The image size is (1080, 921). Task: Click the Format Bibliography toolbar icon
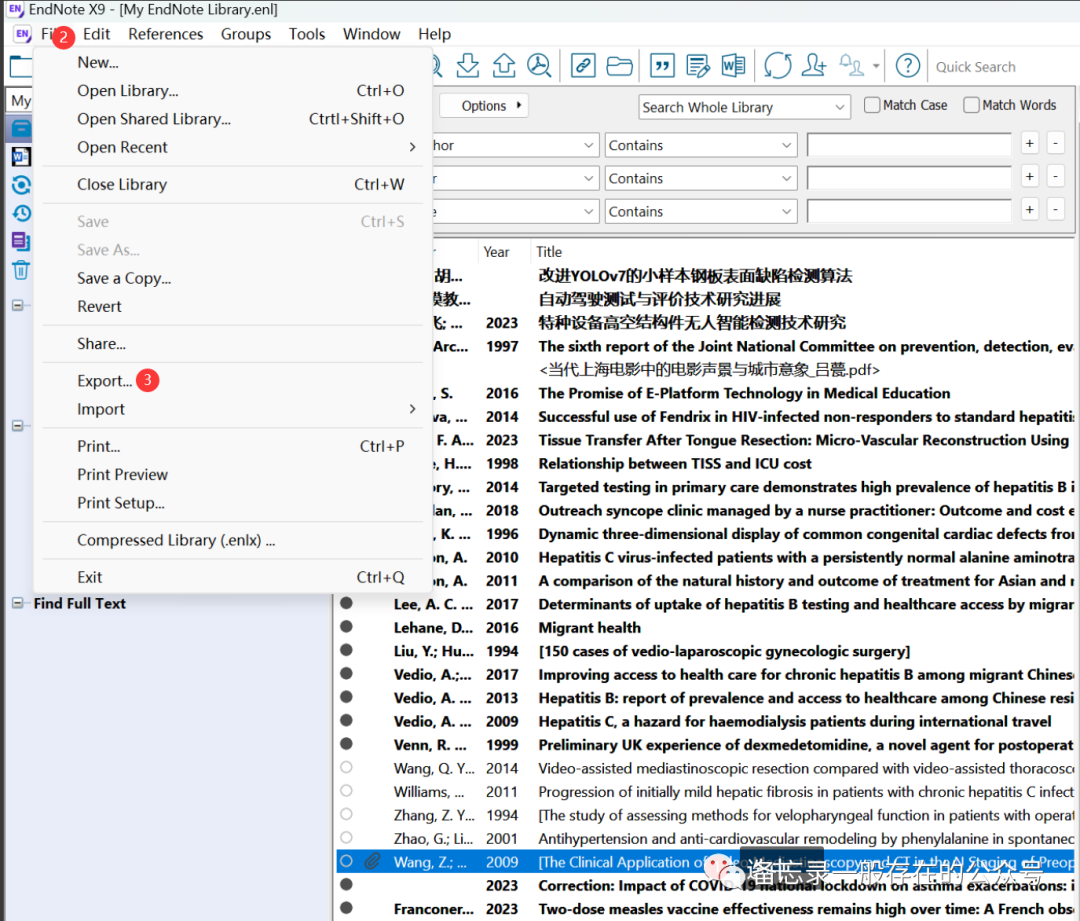(698, 66)
